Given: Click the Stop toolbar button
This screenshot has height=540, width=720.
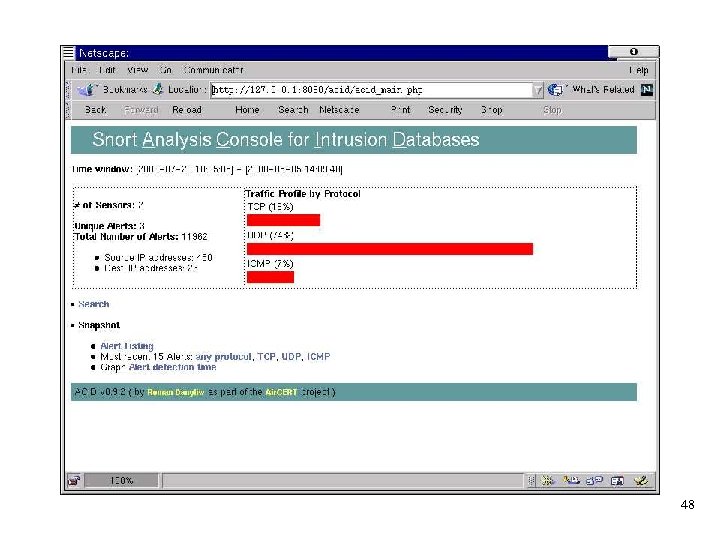Looking at the screenshot, I should 552,110.
